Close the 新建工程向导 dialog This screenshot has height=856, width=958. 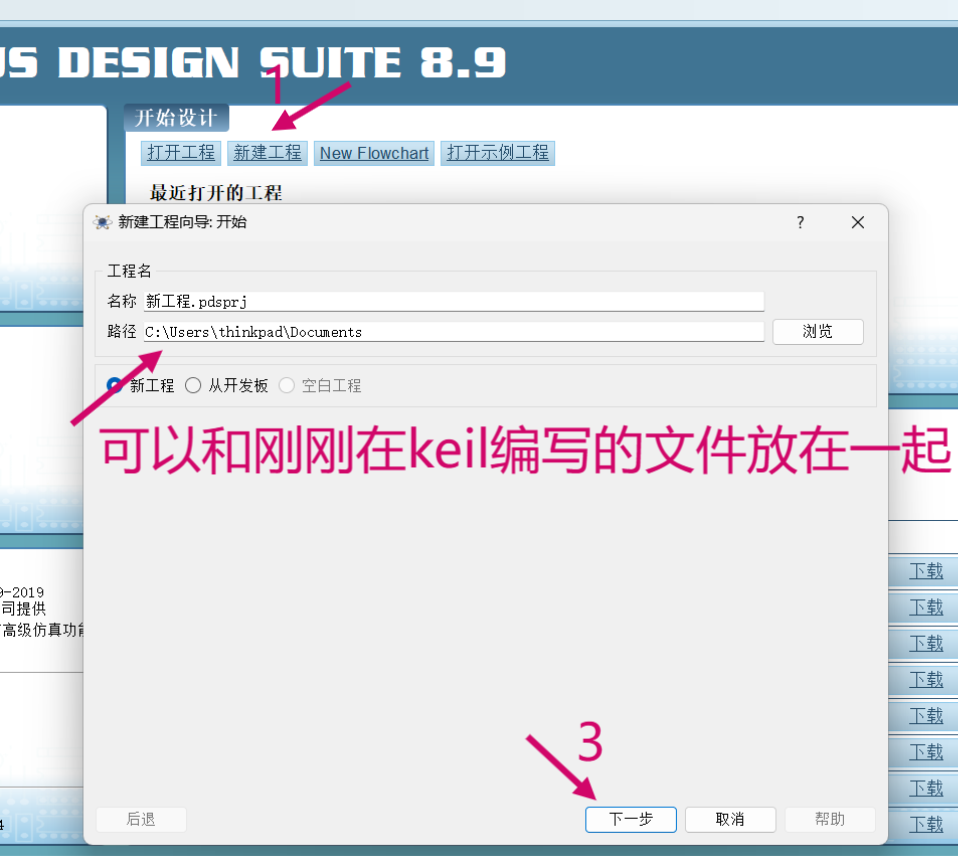pyautogui.click(x=858, y=222)
